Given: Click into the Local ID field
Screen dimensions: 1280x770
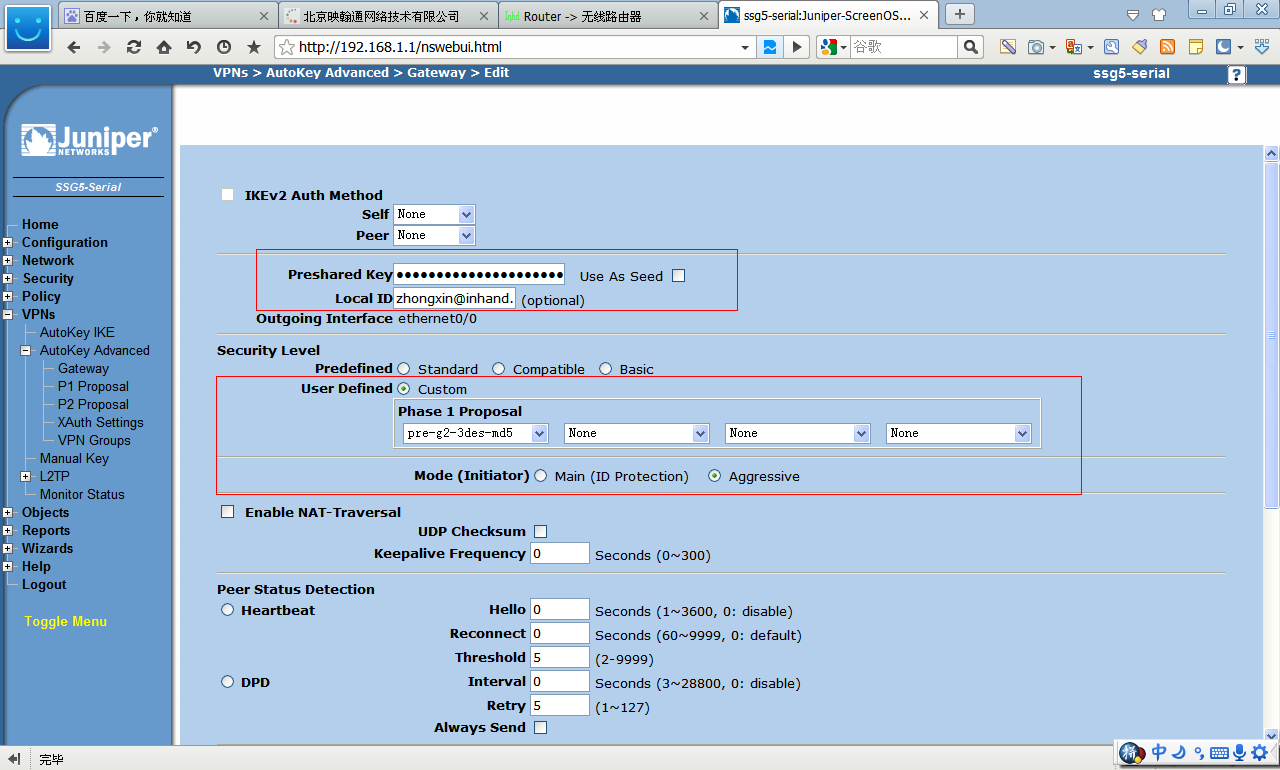Looking at the screenshot, I should click(454, 298).
